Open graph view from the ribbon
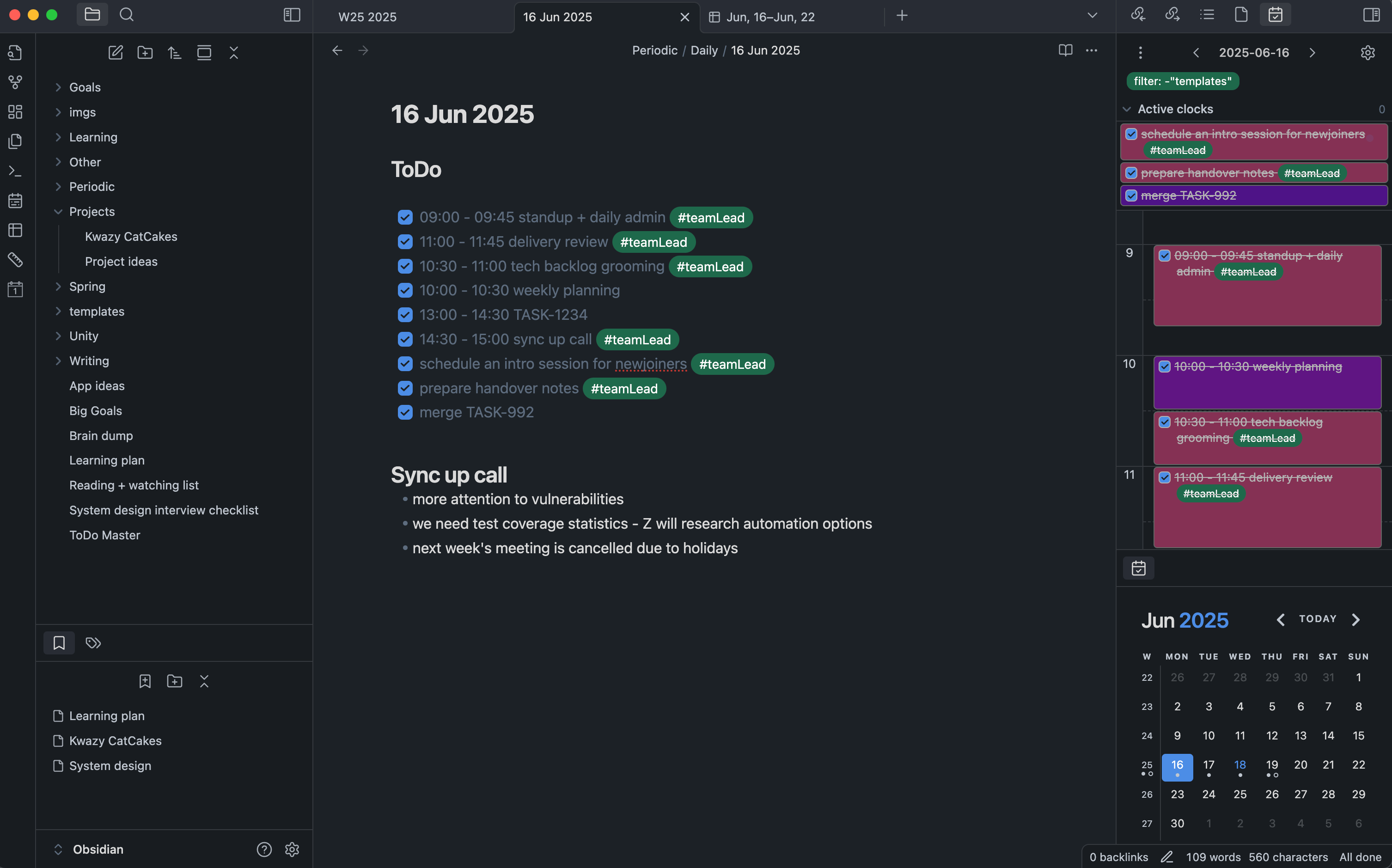The width and height of the screenshot is (1392, 868). [x=16, y=82]
